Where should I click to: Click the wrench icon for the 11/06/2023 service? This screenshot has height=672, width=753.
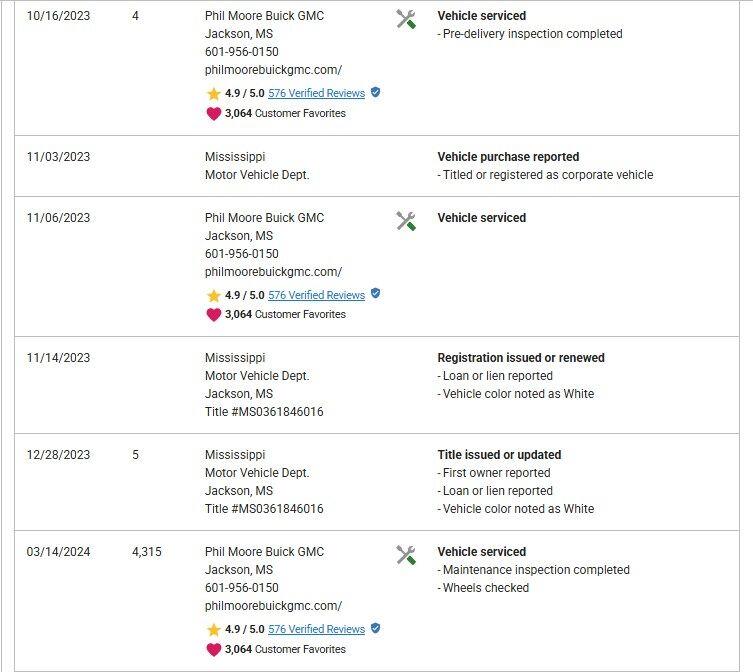[406, 221]
